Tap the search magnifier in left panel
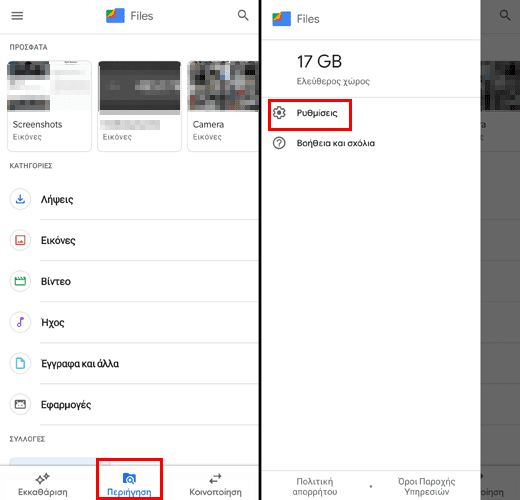This screenshot has width=520, height=500. [x=243, y=15]
